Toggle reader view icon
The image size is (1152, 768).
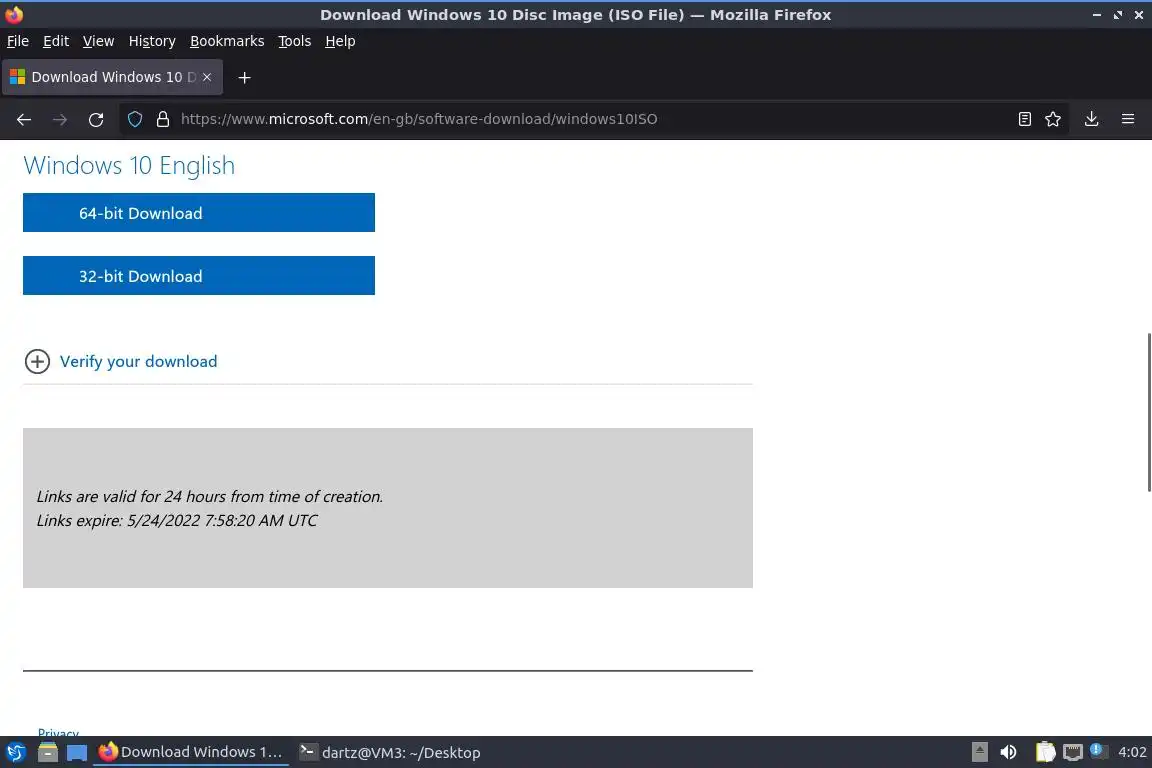1025,119
